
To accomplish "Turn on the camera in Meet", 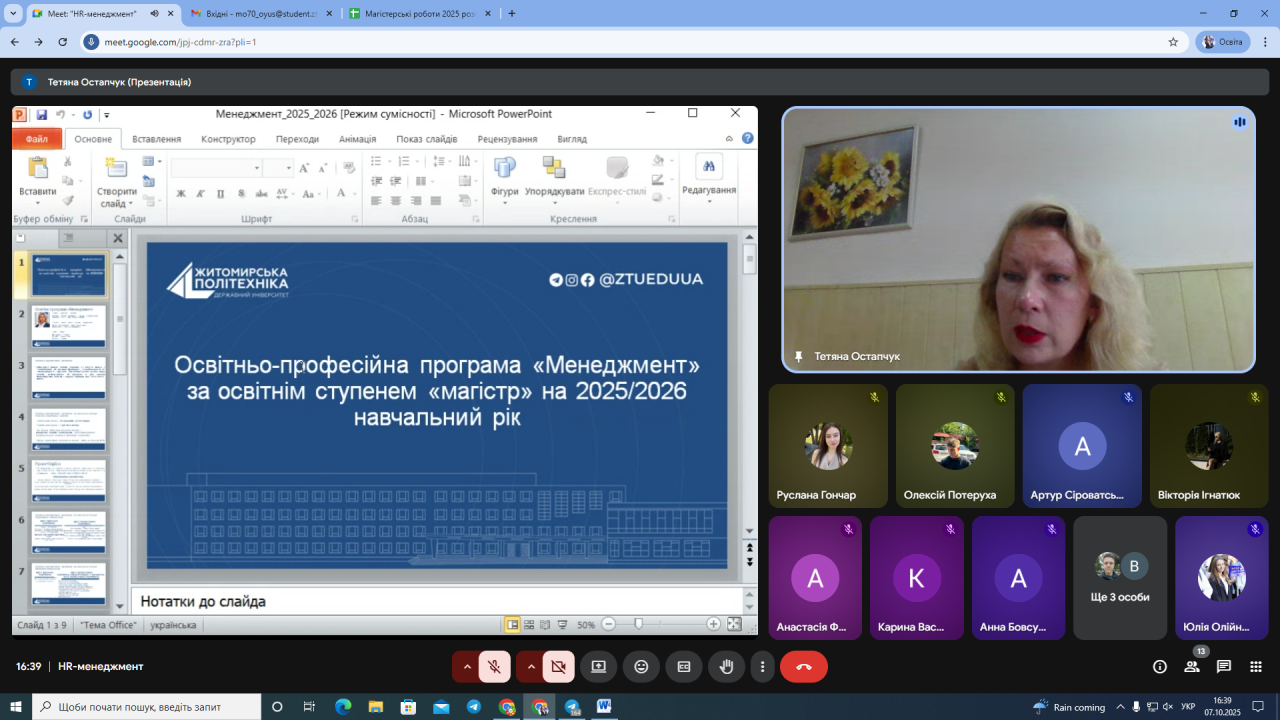I will 558,667.
